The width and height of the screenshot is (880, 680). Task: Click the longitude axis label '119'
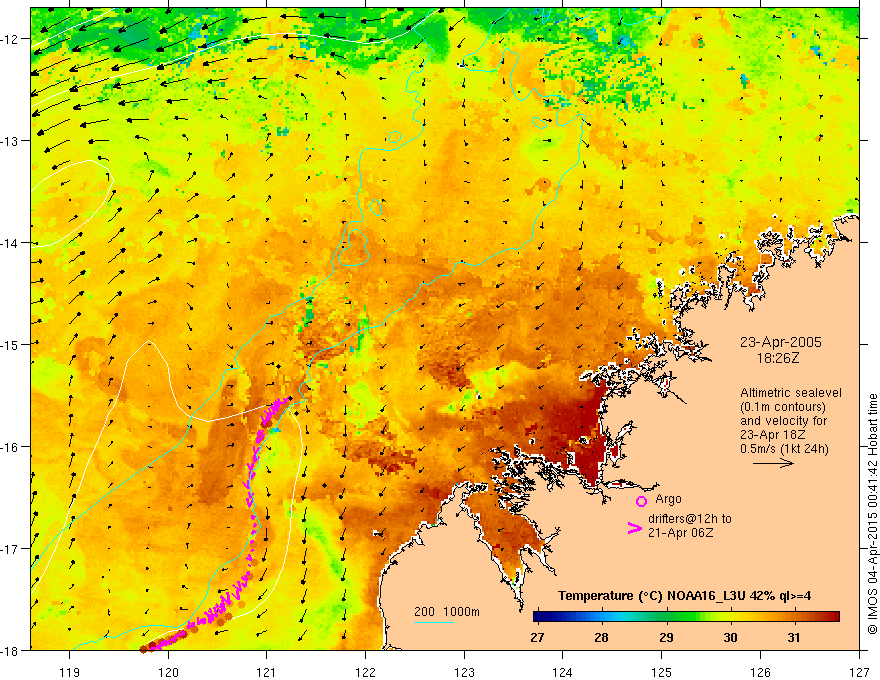(69, 673)
